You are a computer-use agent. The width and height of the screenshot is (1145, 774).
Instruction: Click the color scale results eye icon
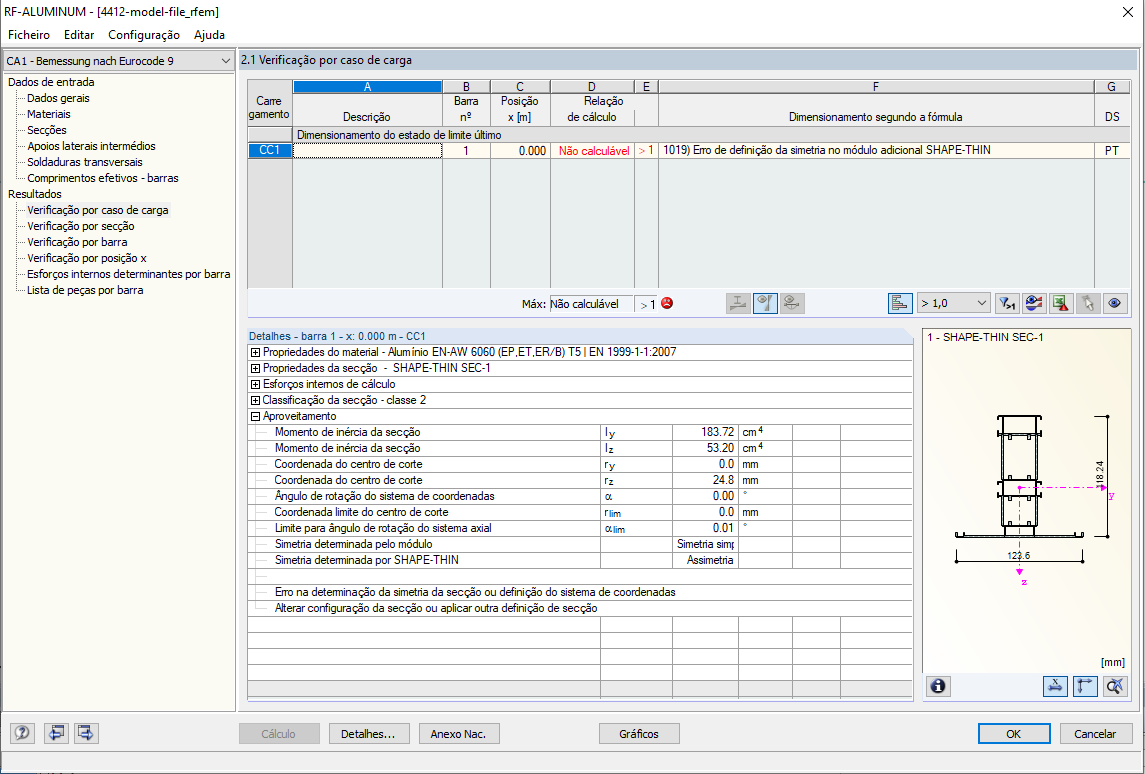click(1034, 303)
